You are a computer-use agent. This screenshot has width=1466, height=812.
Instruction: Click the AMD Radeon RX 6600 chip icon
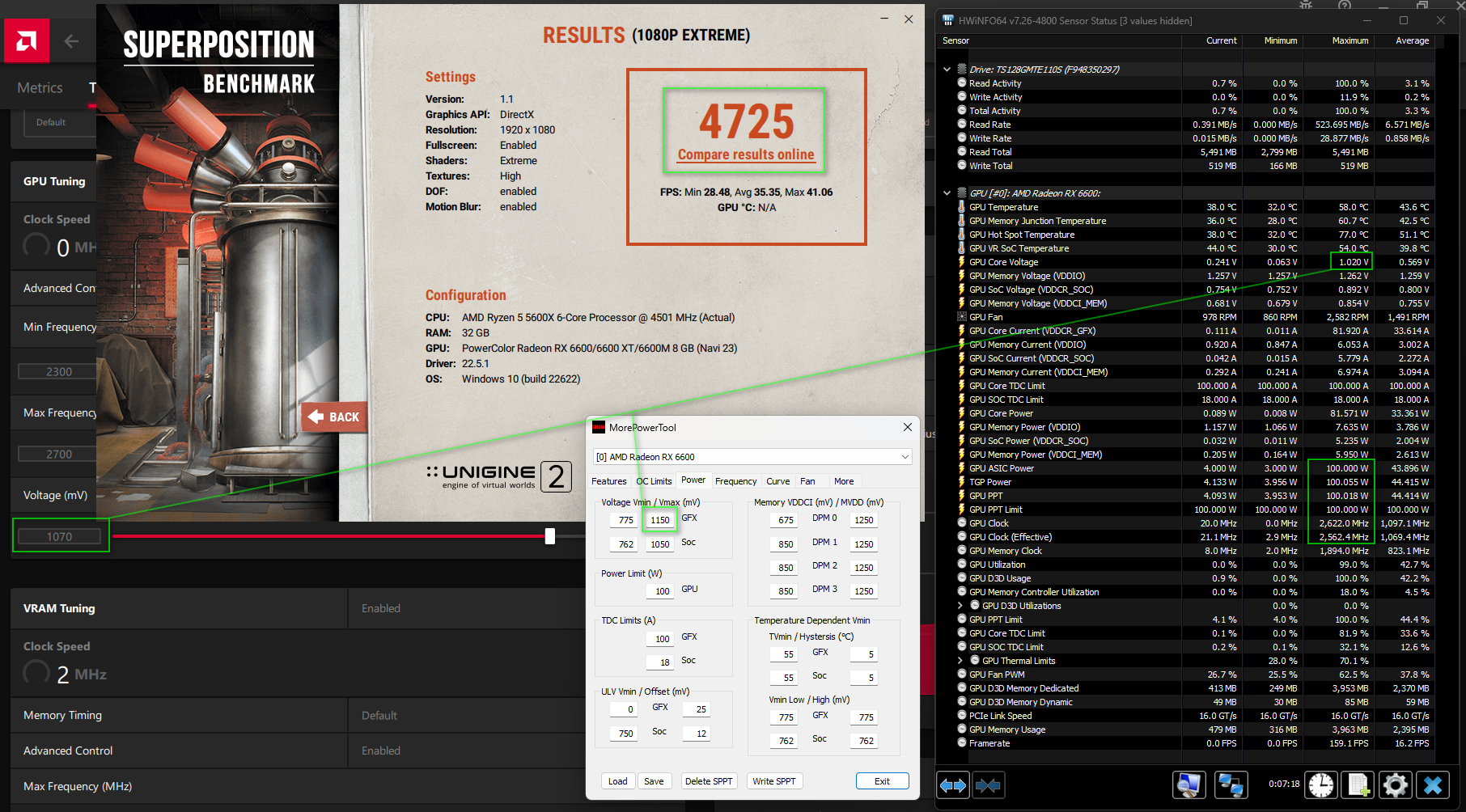click(962, 192)
